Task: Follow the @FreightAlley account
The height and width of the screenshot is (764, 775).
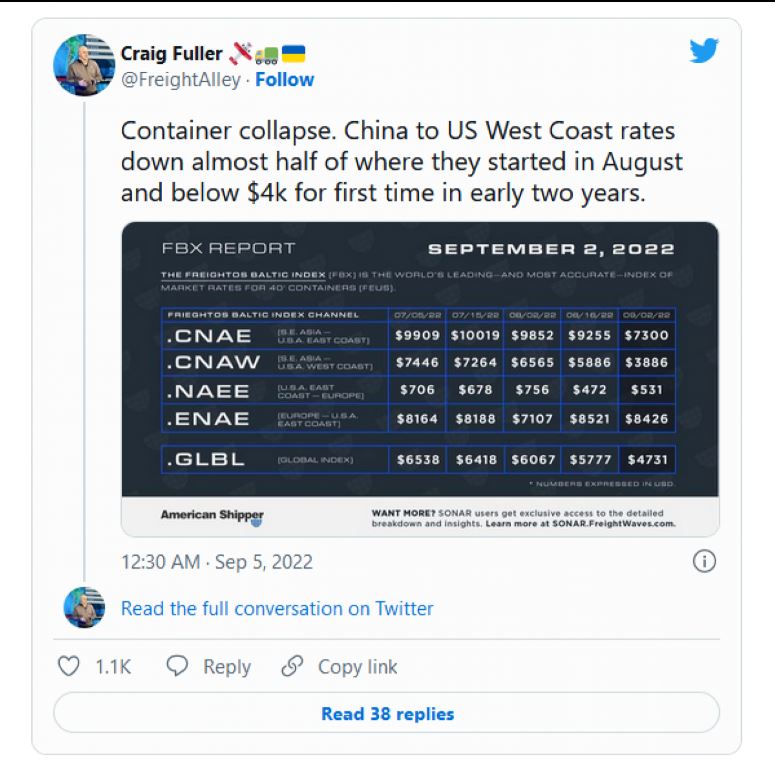Action: [x=285, y=80]
